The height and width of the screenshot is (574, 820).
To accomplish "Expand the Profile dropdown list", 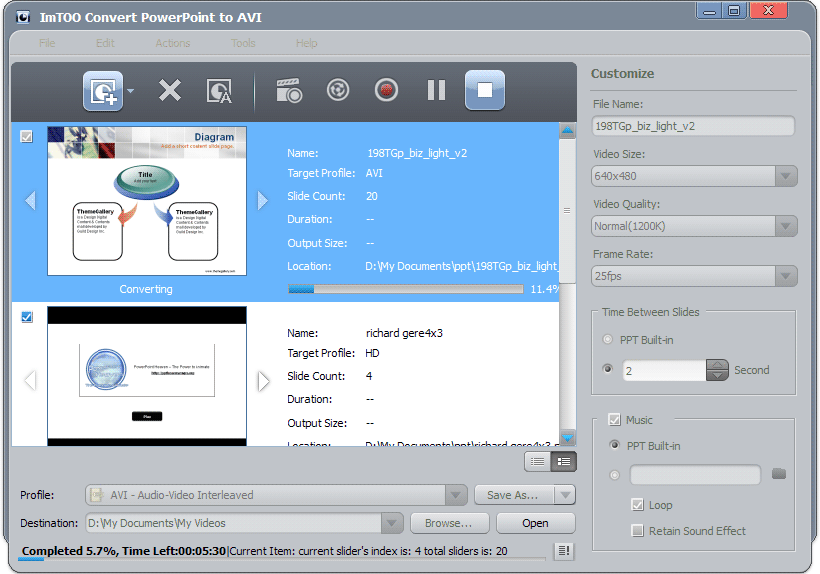I will [x=456, y=495].
